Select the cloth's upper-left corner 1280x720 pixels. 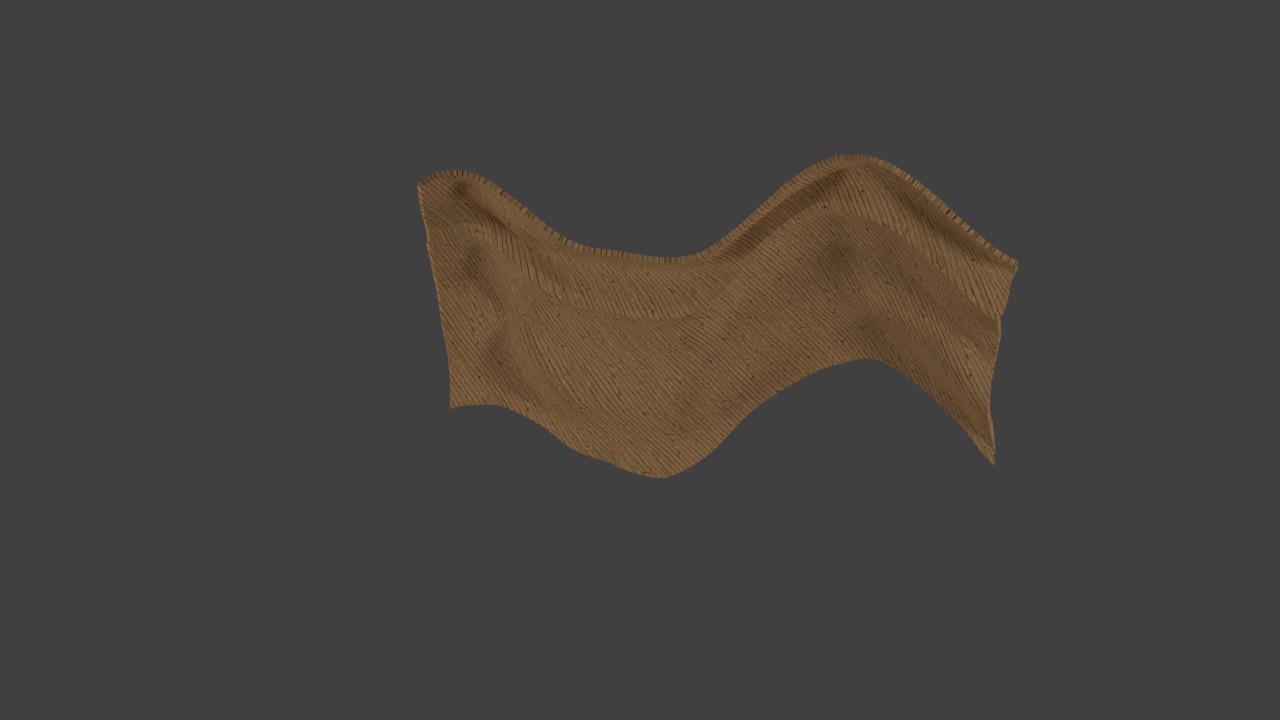(421, 185)
